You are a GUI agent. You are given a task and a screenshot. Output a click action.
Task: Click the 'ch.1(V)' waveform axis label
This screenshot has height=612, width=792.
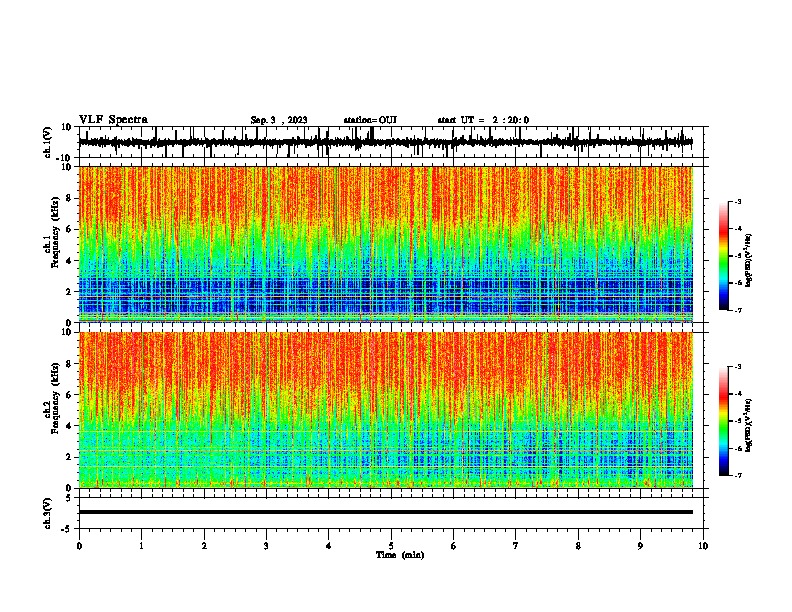(x=48, y=142)
